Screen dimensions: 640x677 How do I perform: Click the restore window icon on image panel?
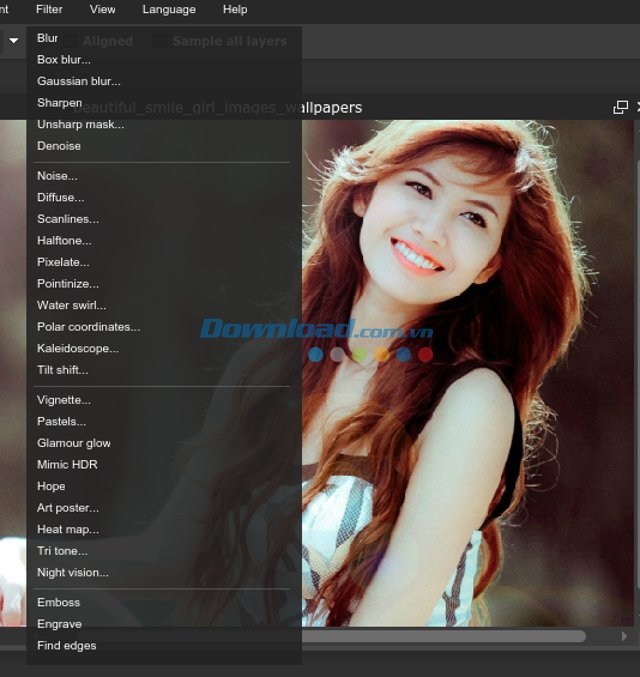pyautogui.click(x=621, y=107)
